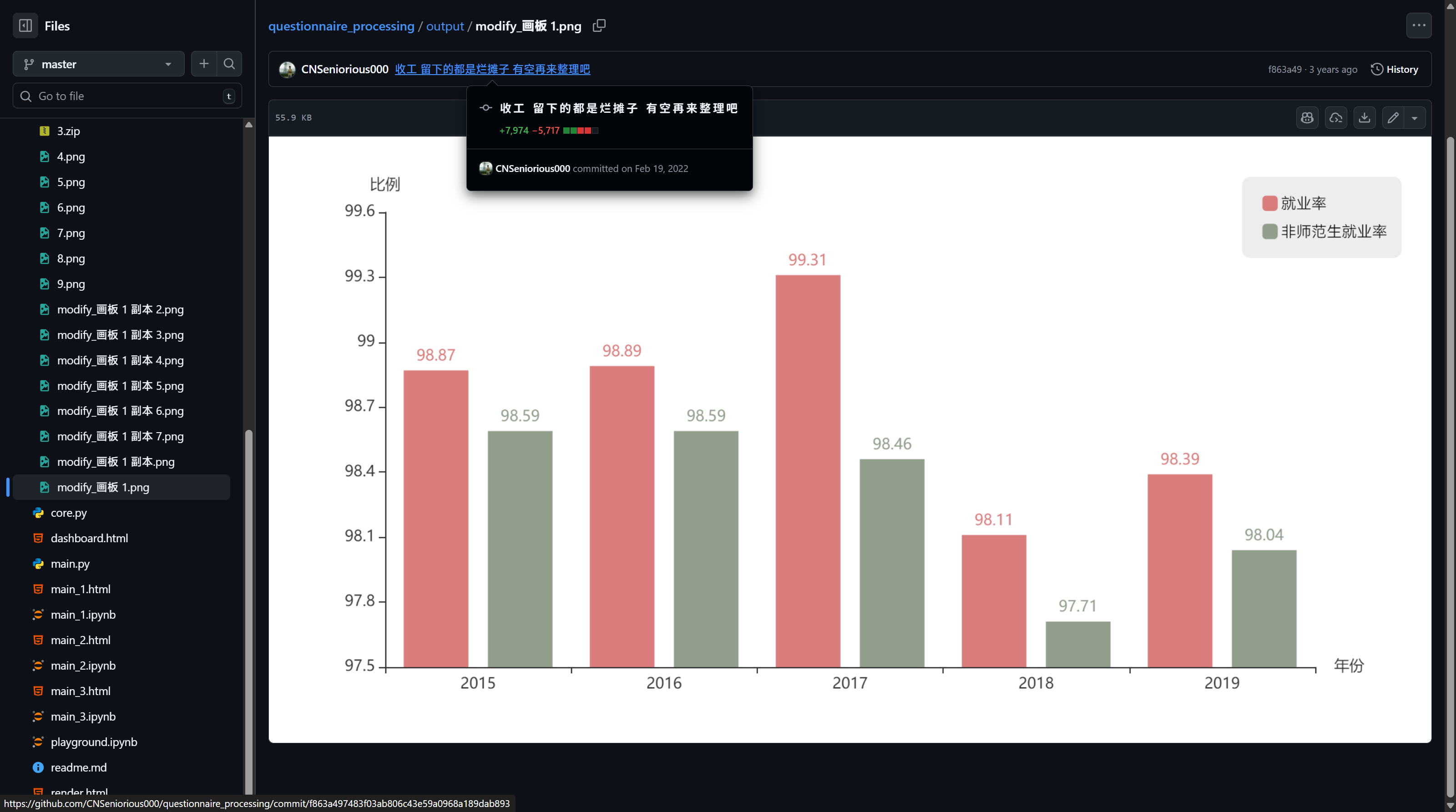Go to questionnaire_processing repository breadcrumb
Viewport: 1456px width, 812px height.
[x=341, y=26]
